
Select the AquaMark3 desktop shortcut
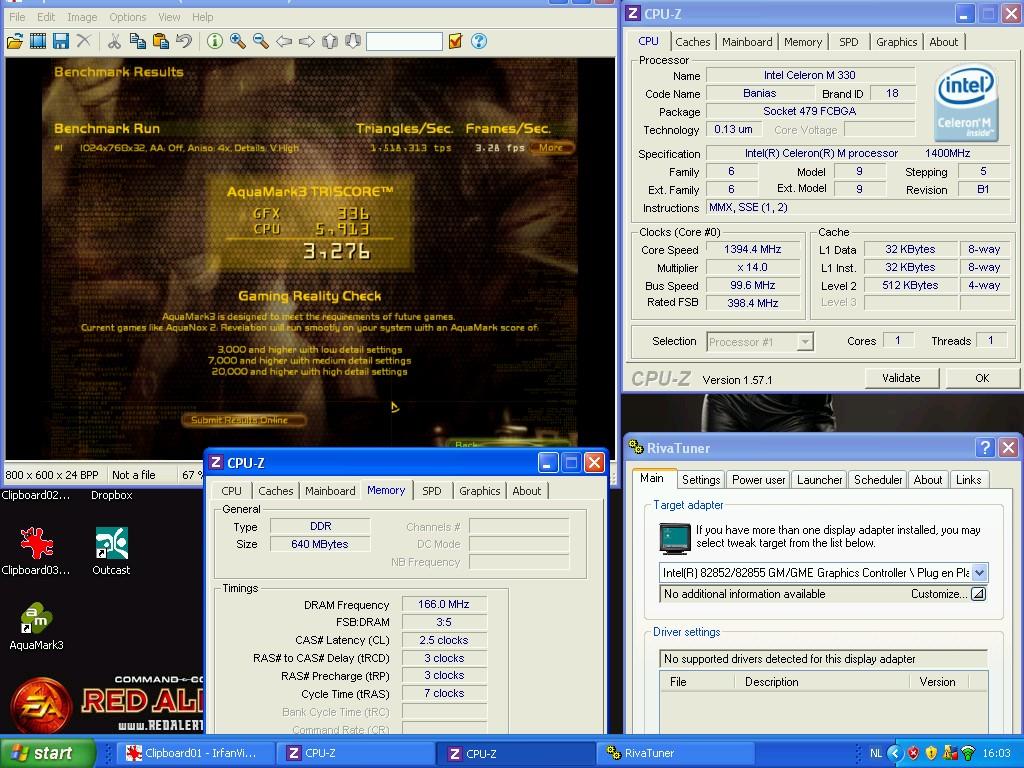click(x=36, y=627)
